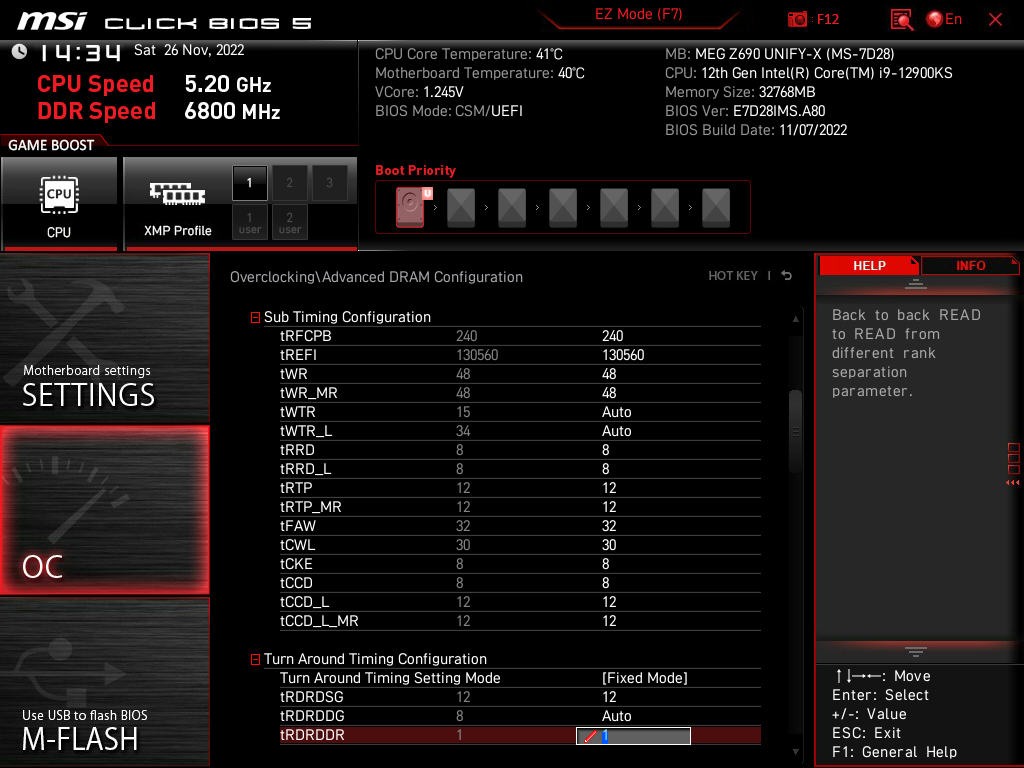Click the fifth boot priority slot
The height and width of the screenshot is (768, 1024).
(614, 207)
